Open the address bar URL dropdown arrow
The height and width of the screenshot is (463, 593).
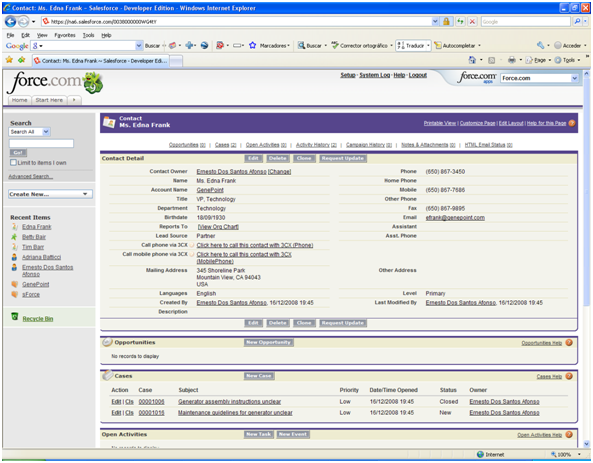435,22
